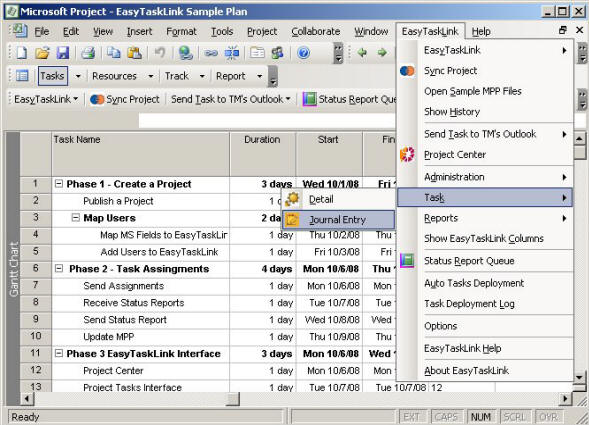Open the File menu
Viewport: 589px width, 425px height.
(x=42, y=32)
